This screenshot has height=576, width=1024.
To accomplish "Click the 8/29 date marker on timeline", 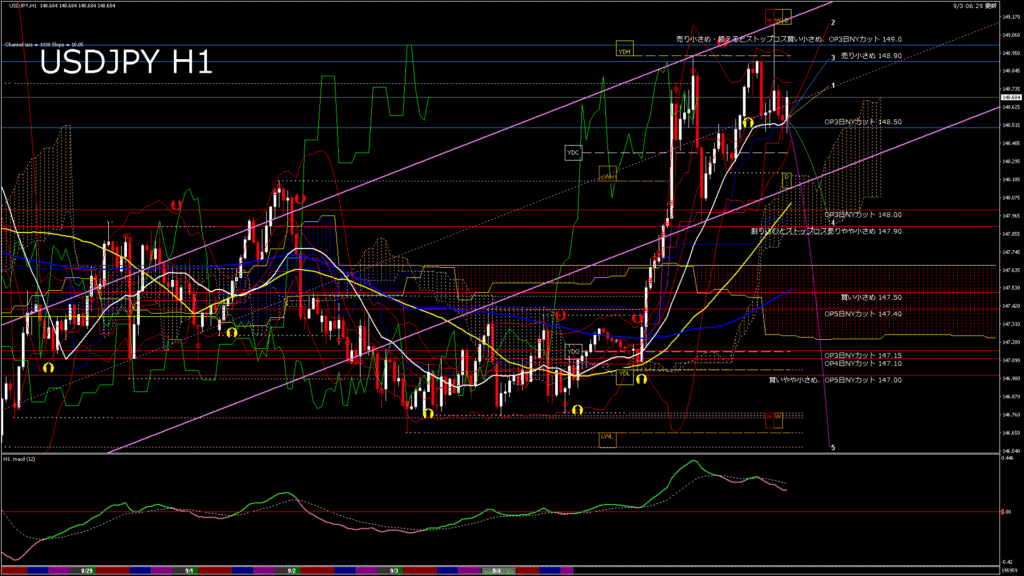I will (87, 570).
